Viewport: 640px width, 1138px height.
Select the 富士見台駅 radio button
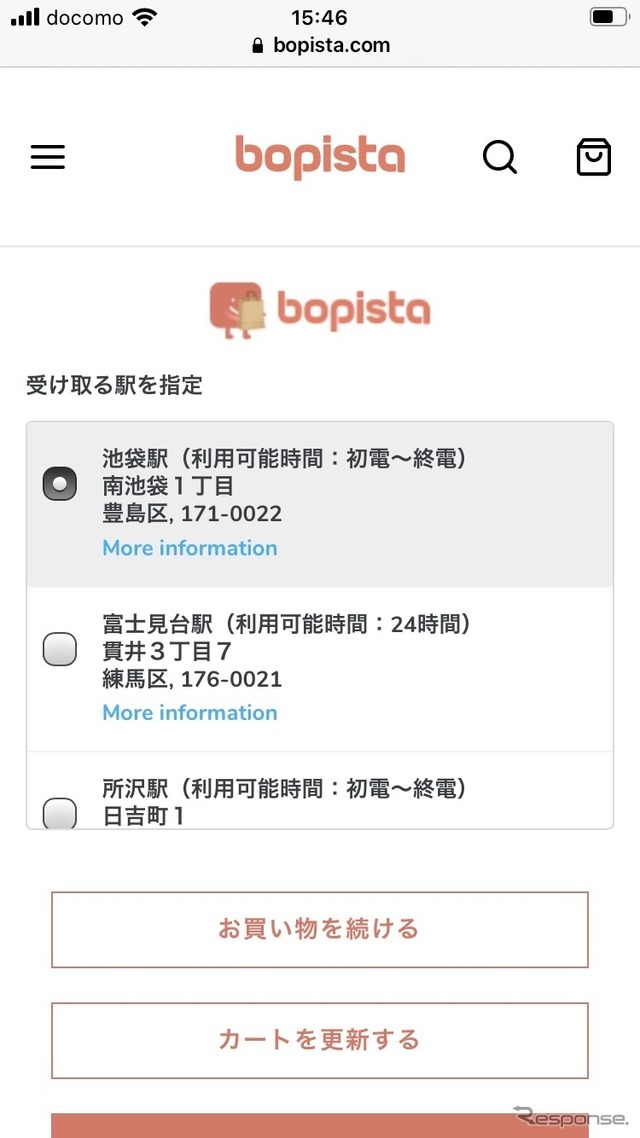[x=60, y=650]
